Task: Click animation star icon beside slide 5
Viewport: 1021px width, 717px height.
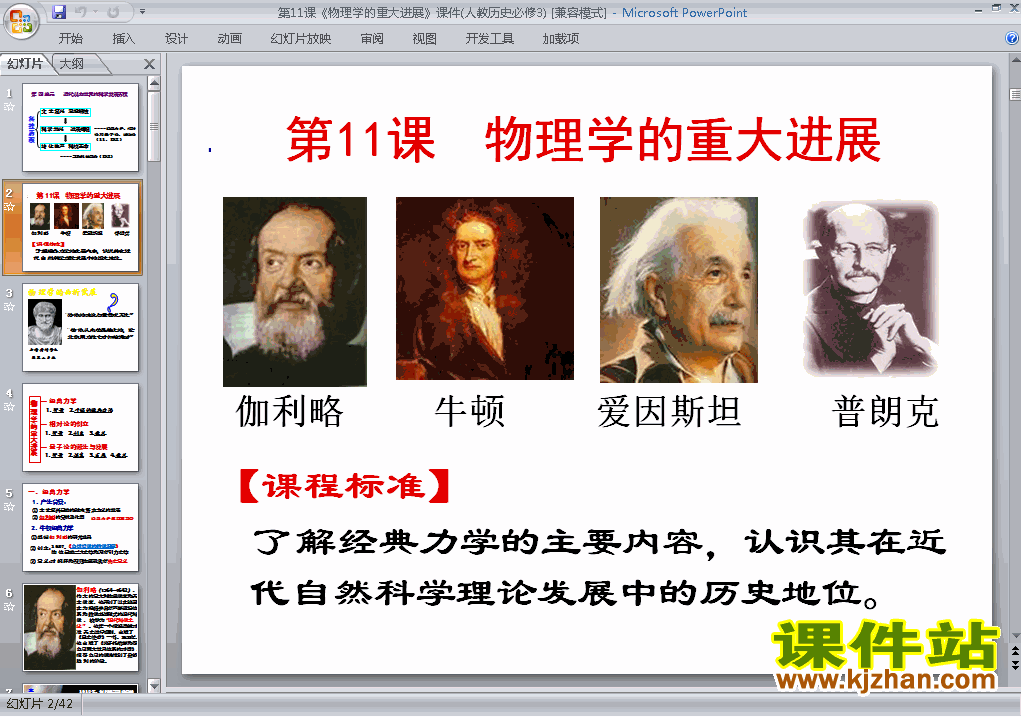Action: pyautogui.click(x=9, y=507)
